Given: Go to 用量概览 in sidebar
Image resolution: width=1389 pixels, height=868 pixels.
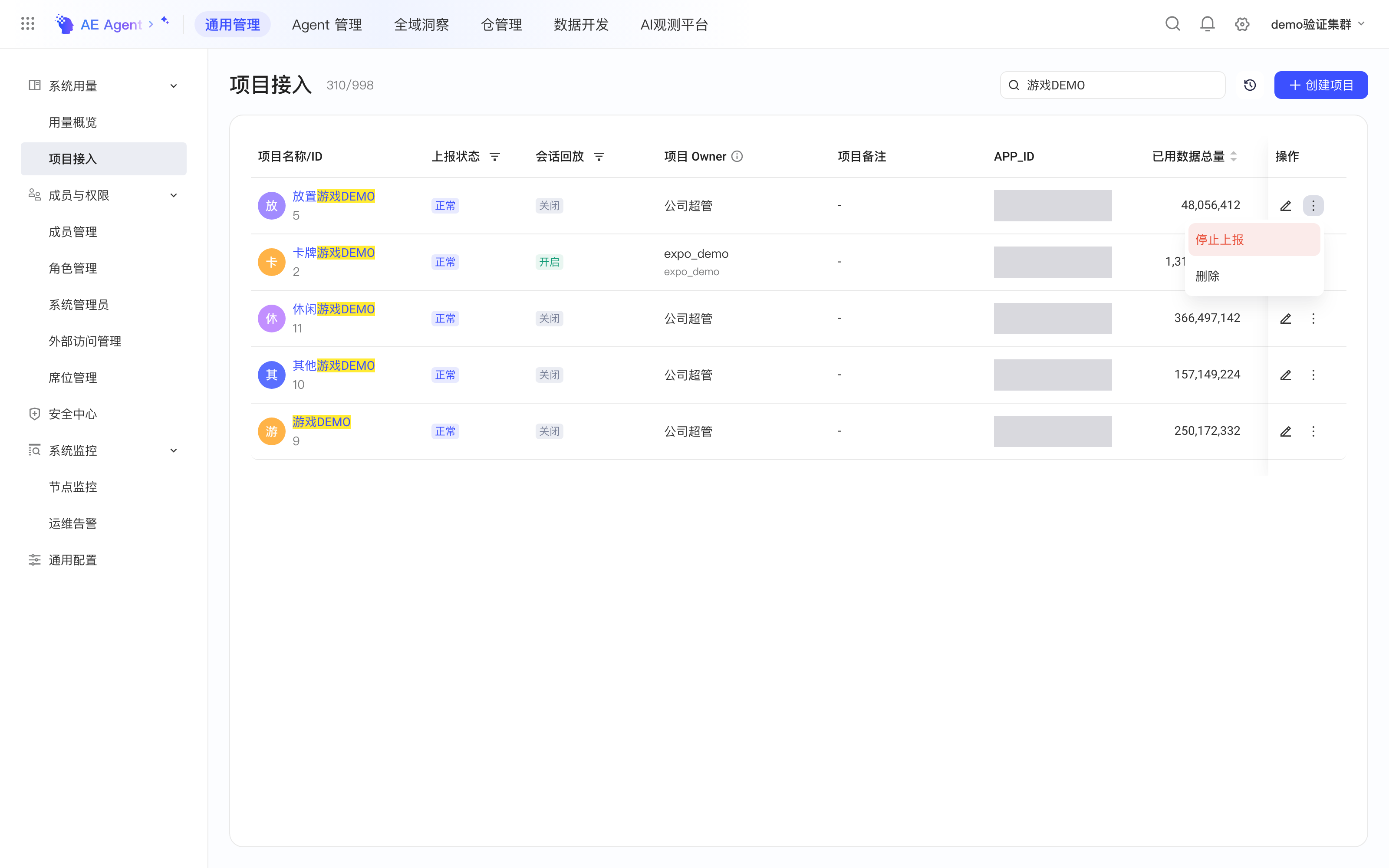Looking at the screenshot, I should 103,122.
